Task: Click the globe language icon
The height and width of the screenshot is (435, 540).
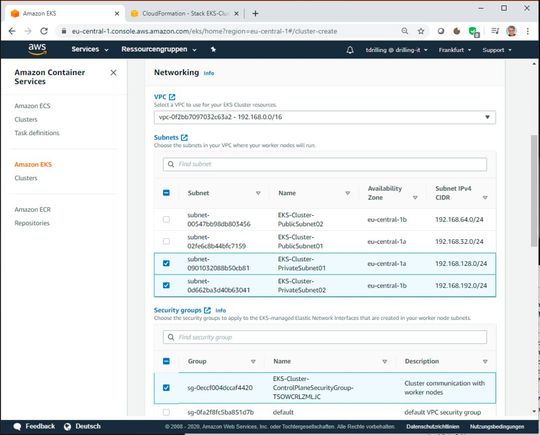Action: point(67,426)
